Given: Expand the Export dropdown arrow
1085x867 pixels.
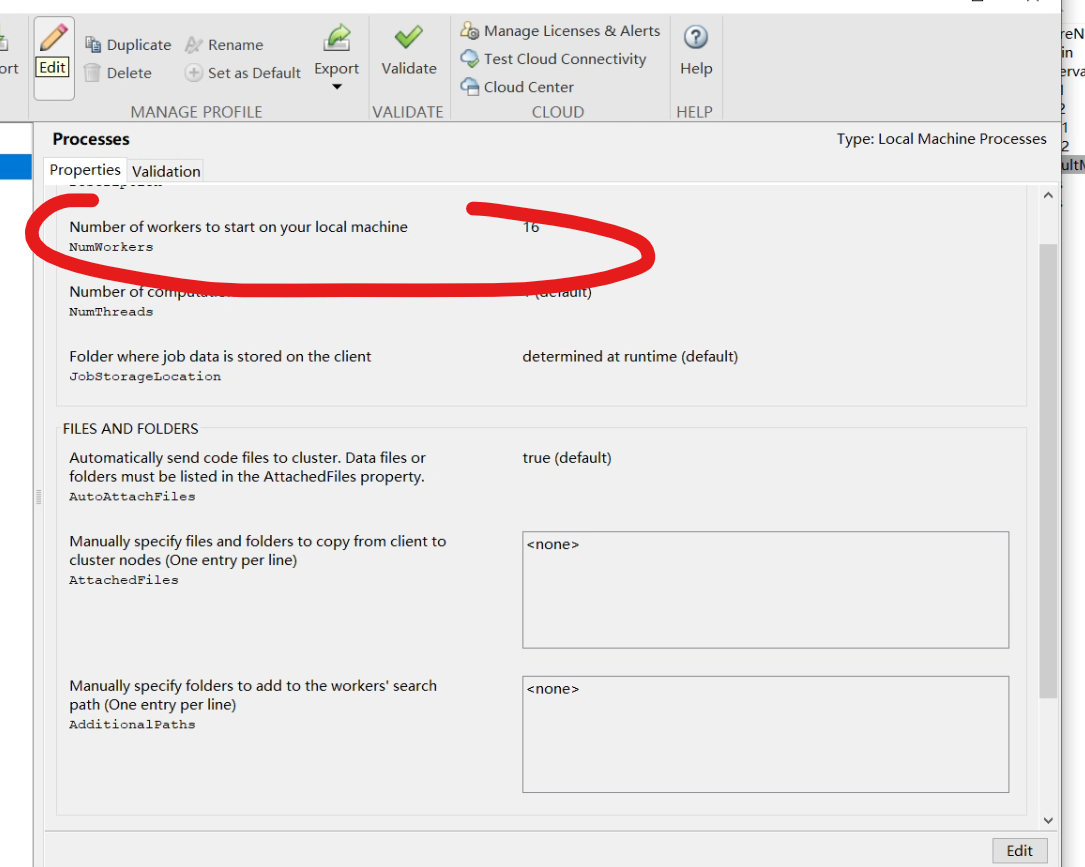Looking at the screenshot, I should pos(337,87).
